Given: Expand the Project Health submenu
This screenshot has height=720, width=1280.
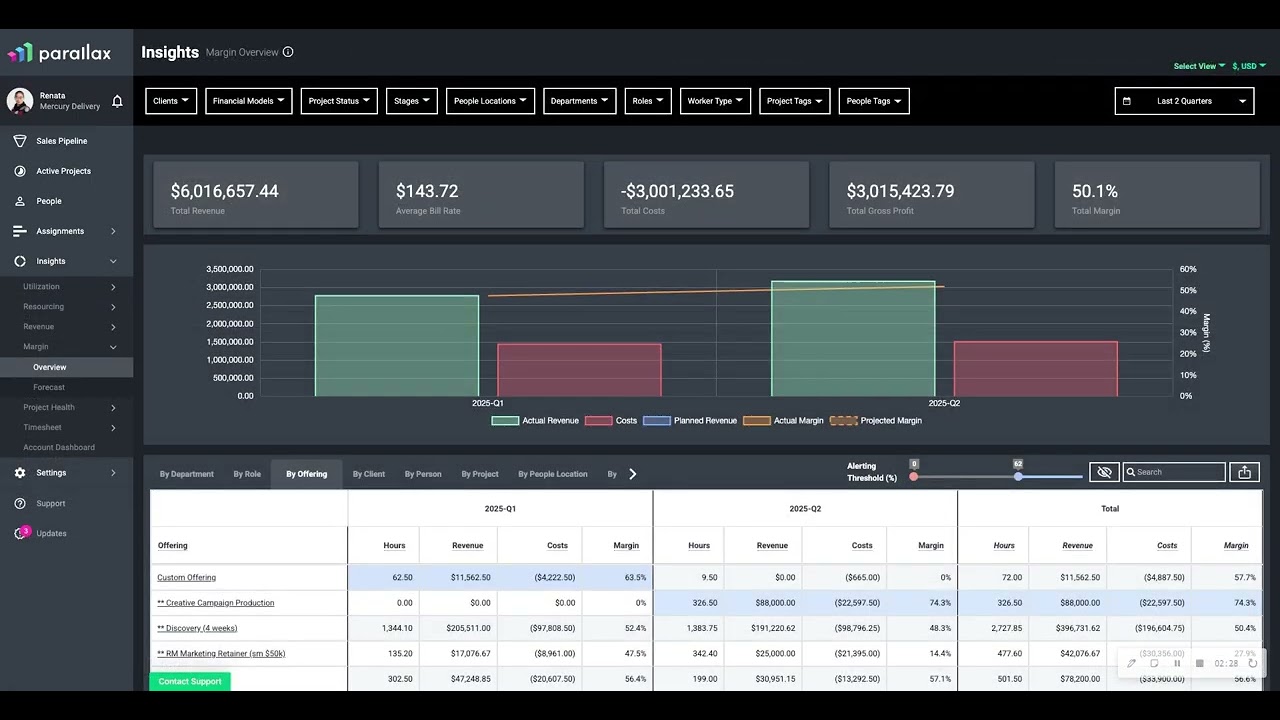Looking at the screenshot, I should (x=66, y=408).
